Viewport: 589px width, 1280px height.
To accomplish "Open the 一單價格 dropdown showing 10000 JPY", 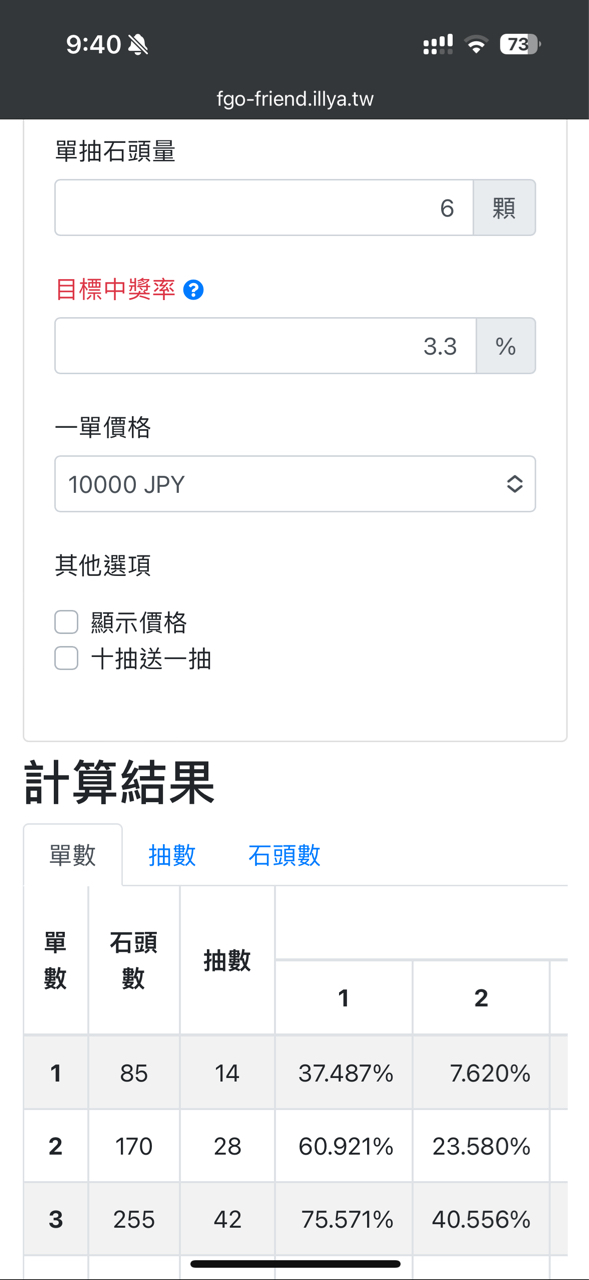I will click(x=295, y=484).
